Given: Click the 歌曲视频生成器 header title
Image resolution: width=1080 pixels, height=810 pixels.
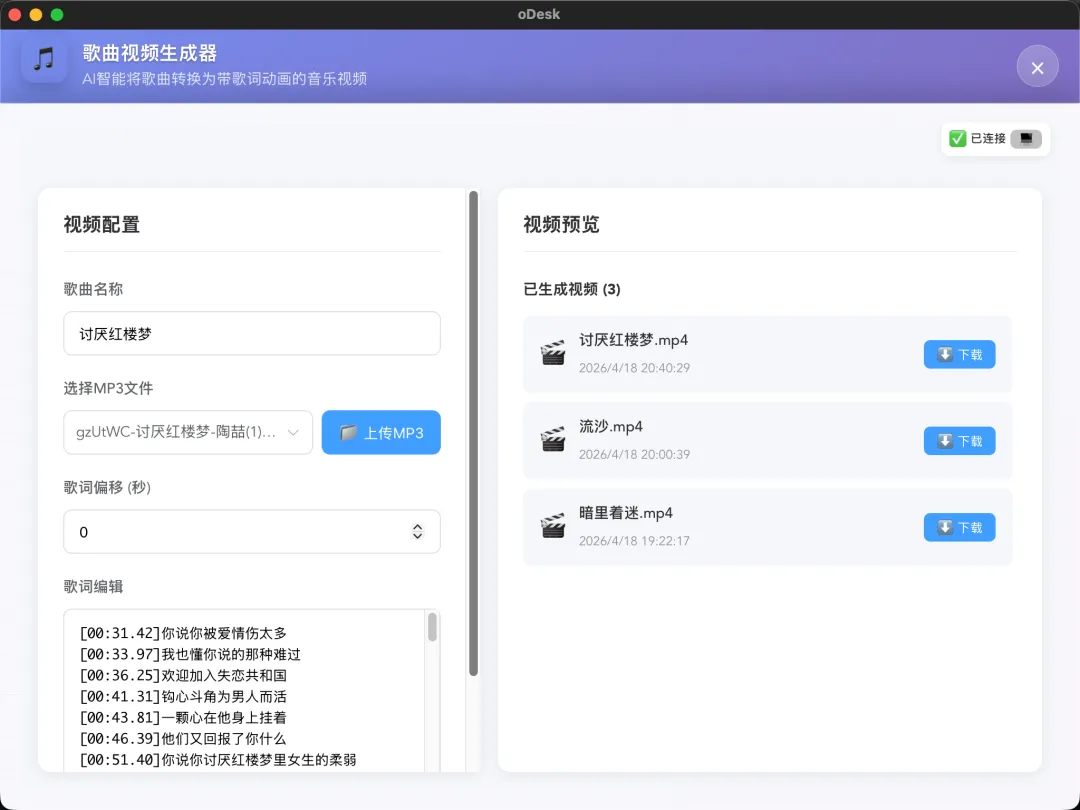Looking at the screenshot, I should (149, 53).
